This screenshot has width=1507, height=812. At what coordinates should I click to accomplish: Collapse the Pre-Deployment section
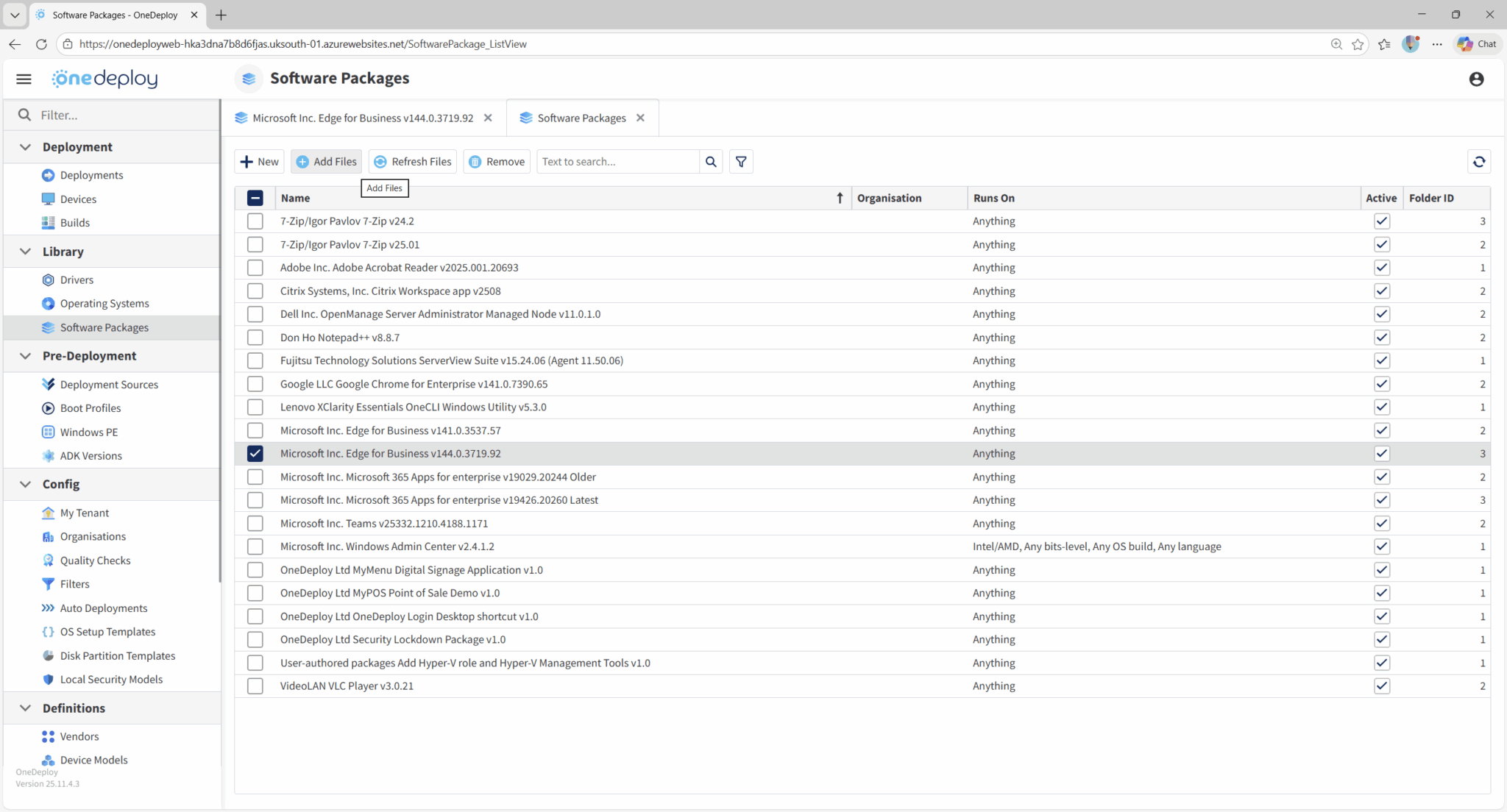click(25, 356)
